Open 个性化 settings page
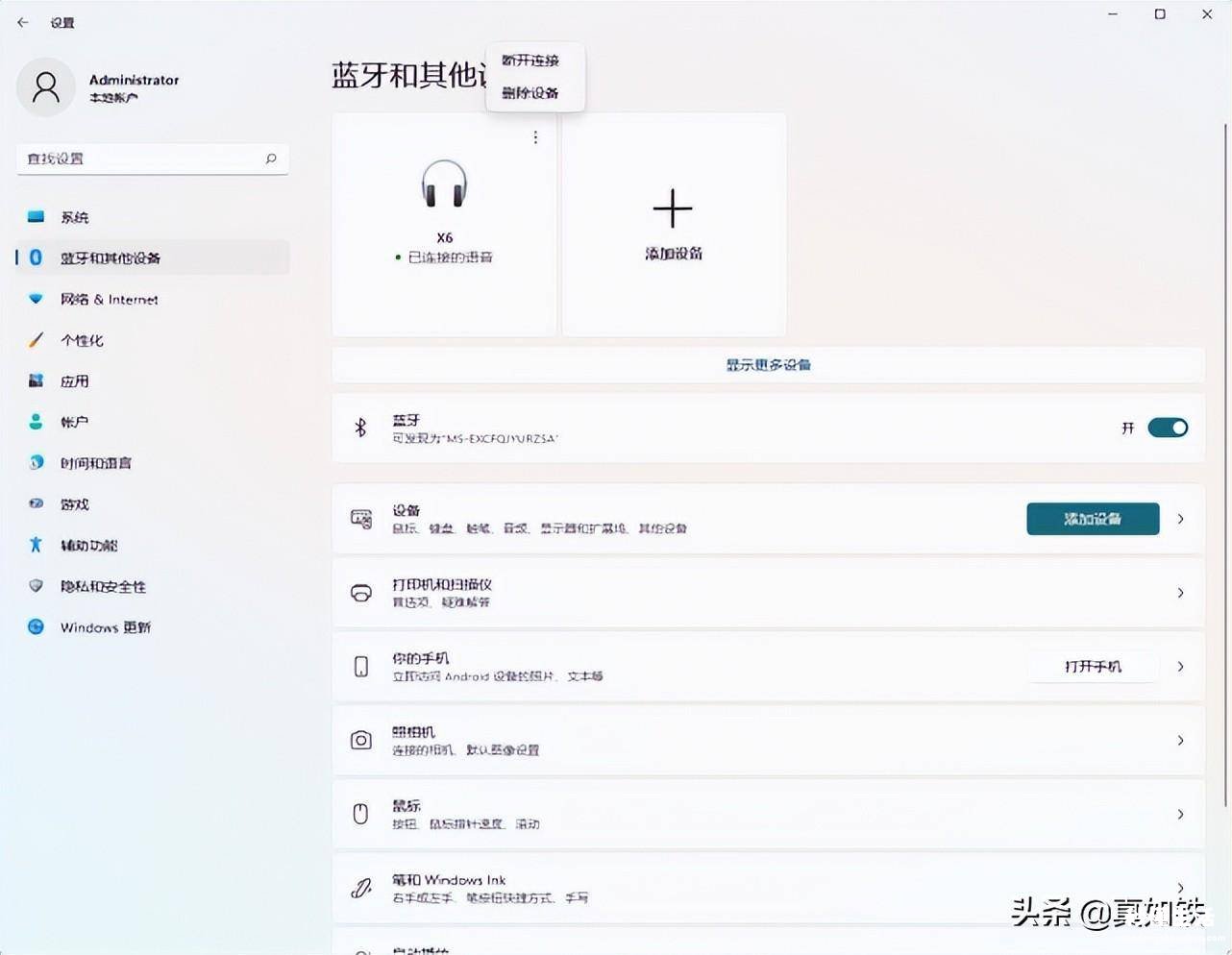The height and width of the screenshot is (955, 1232). pos(153,340)
